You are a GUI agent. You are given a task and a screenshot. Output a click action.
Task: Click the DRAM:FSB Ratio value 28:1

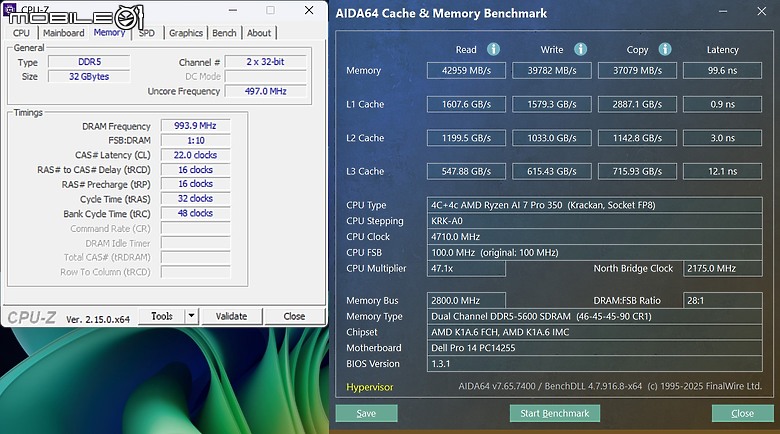[722, 301]
